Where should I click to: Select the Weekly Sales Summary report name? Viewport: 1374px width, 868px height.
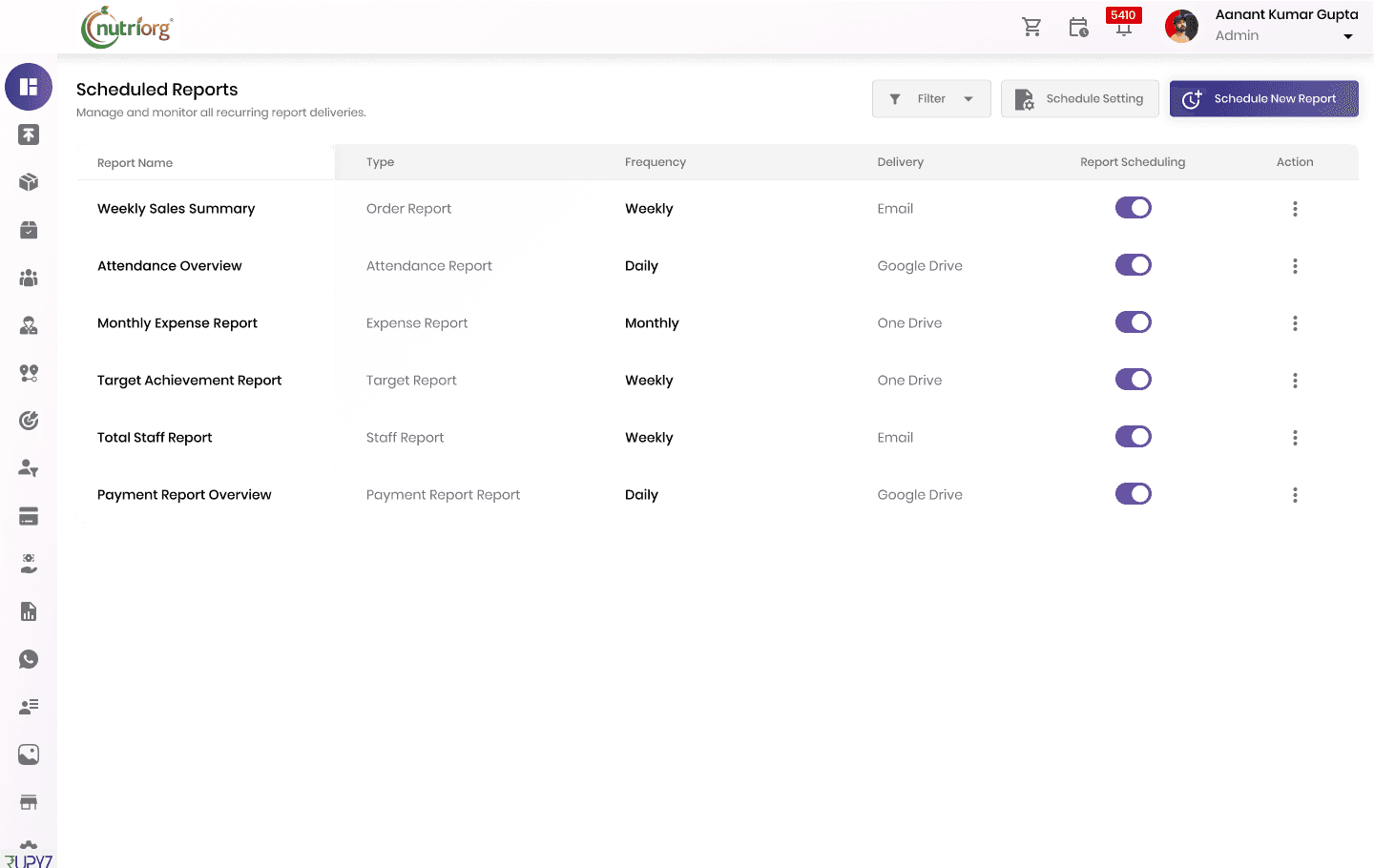coord(177,209)
